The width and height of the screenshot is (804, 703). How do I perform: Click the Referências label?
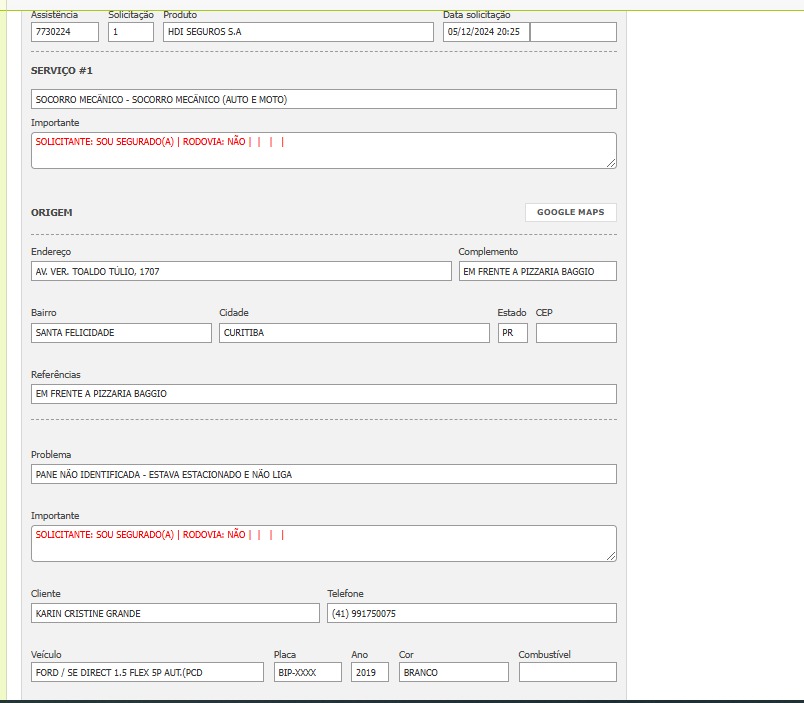click(55, 374)
